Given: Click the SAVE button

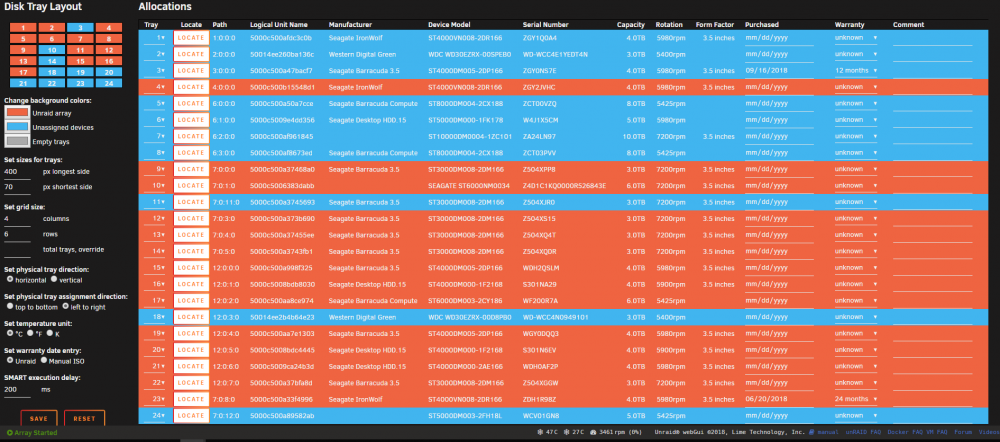Looking at the screenshot, I should coord(39,418).
